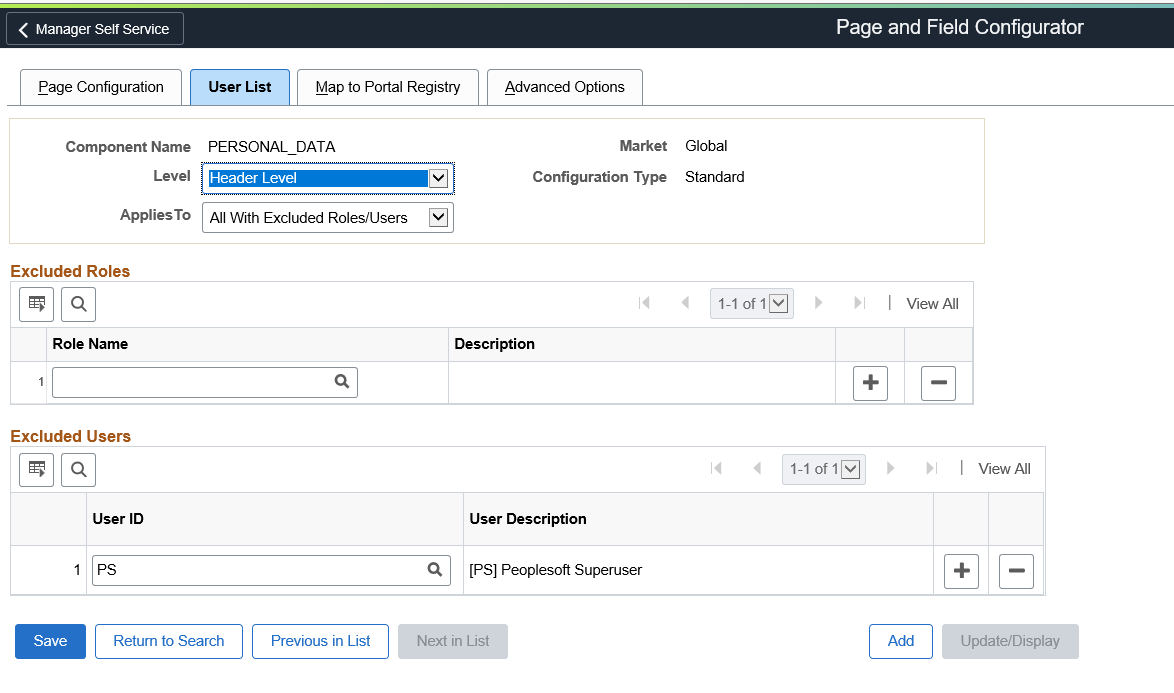Open the Role Name lookup magnifier
This screenshot has height=693, width=1174.
coord(342,381)
